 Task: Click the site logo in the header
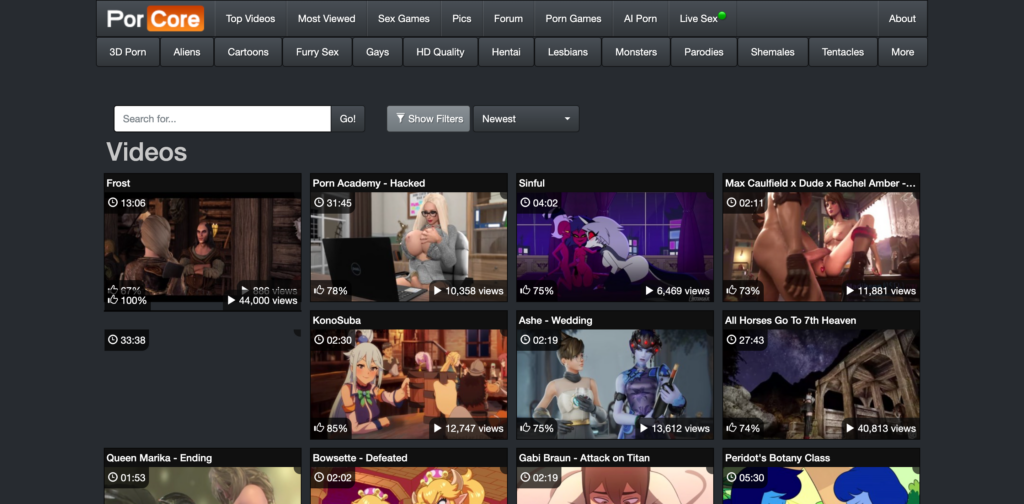(x=155, y=18)
